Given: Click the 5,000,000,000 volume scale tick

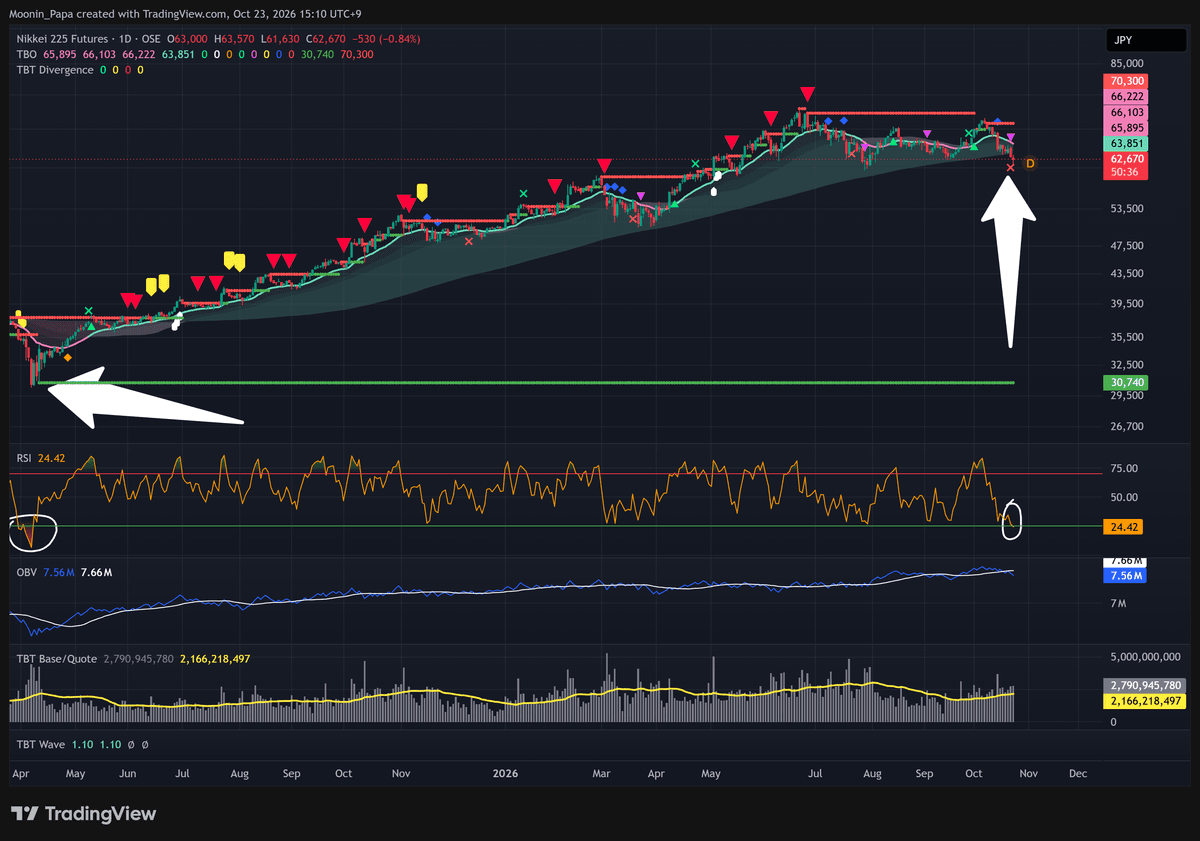Looking at the screenshot, I should [1144, 657].
